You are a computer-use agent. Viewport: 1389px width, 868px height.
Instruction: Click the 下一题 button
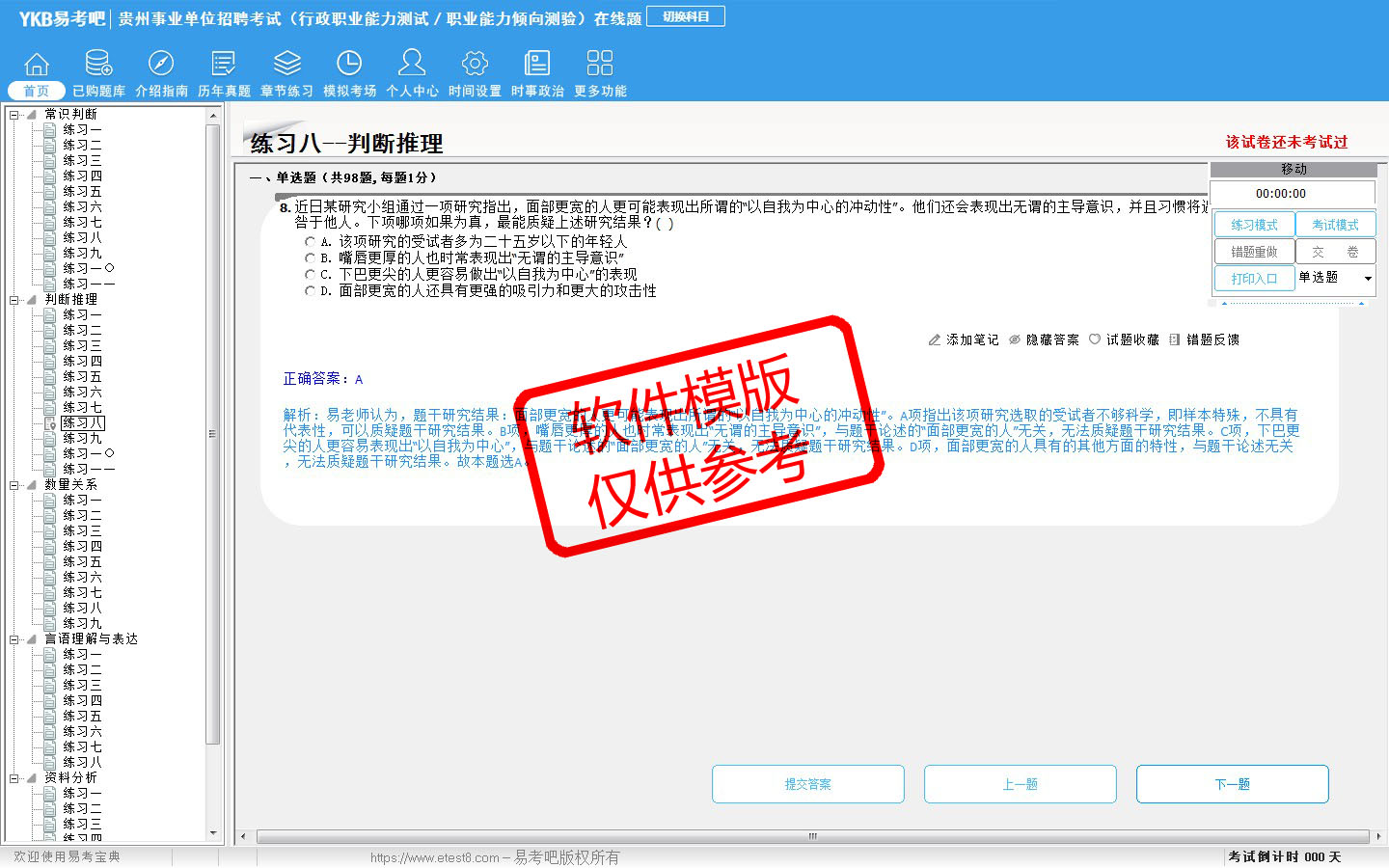click(1232, 784)
